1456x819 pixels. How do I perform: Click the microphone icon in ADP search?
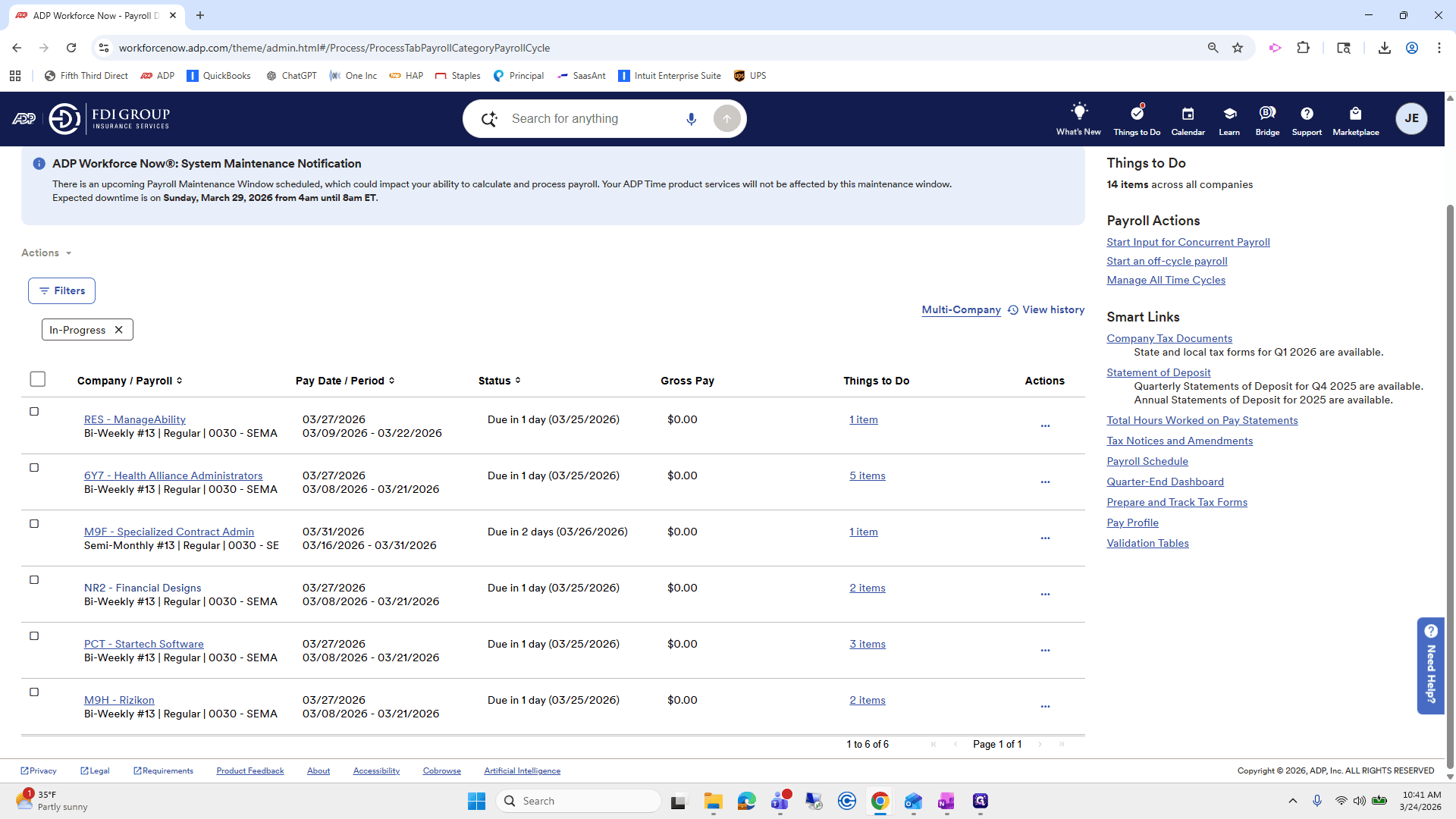point(691,119)
